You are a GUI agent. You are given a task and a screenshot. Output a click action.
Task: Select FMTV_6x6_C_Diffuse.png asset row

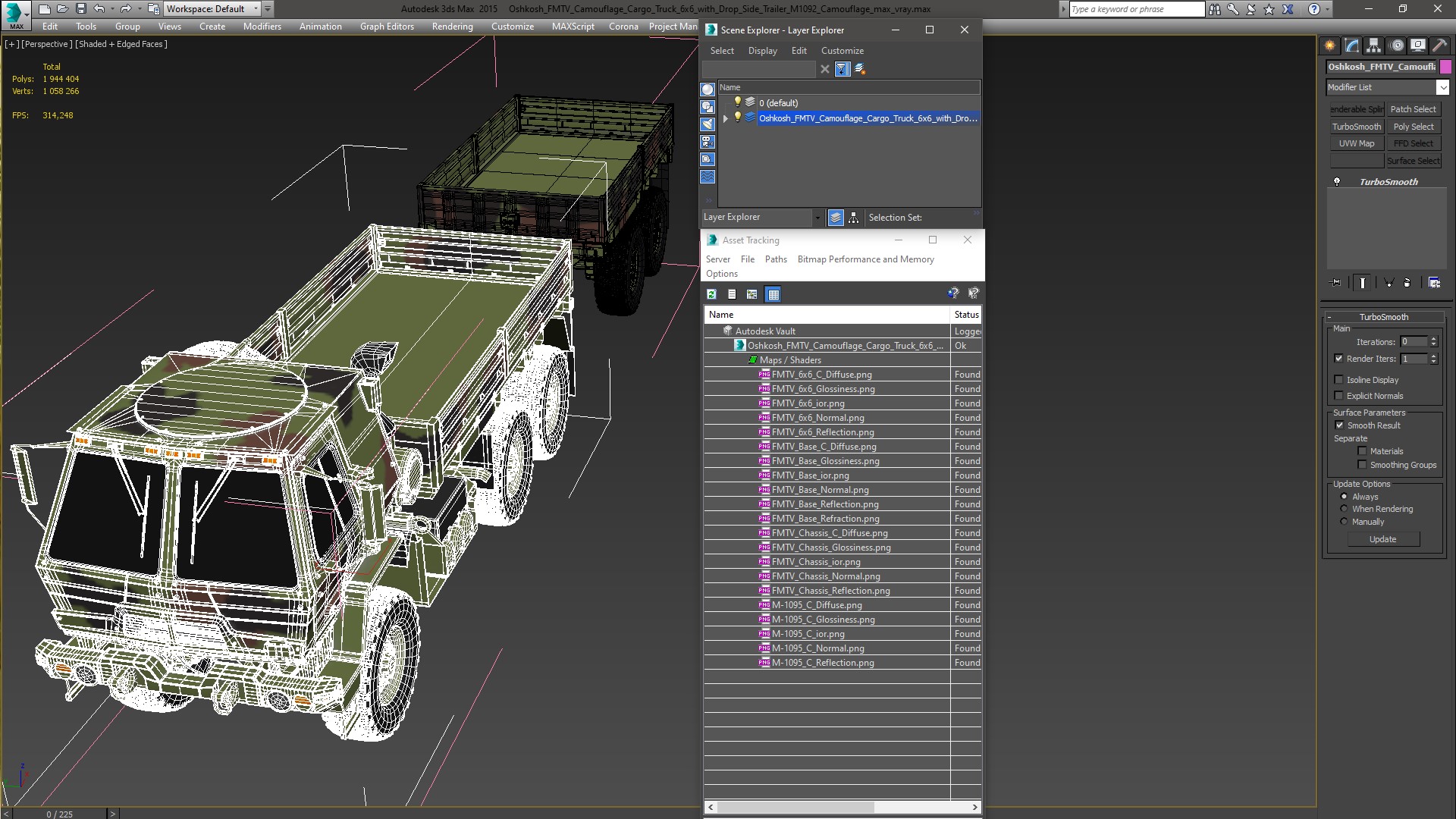[x=842, y=375]
